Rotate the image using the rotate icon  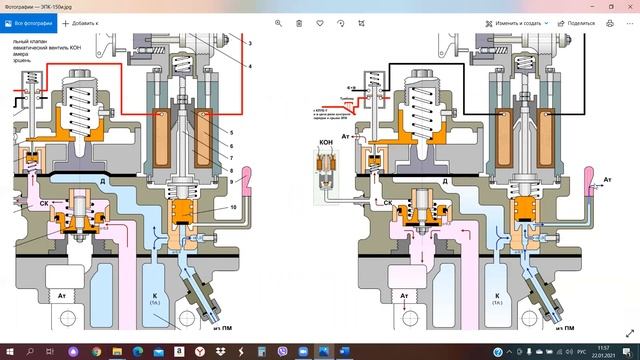coord(341,23)
